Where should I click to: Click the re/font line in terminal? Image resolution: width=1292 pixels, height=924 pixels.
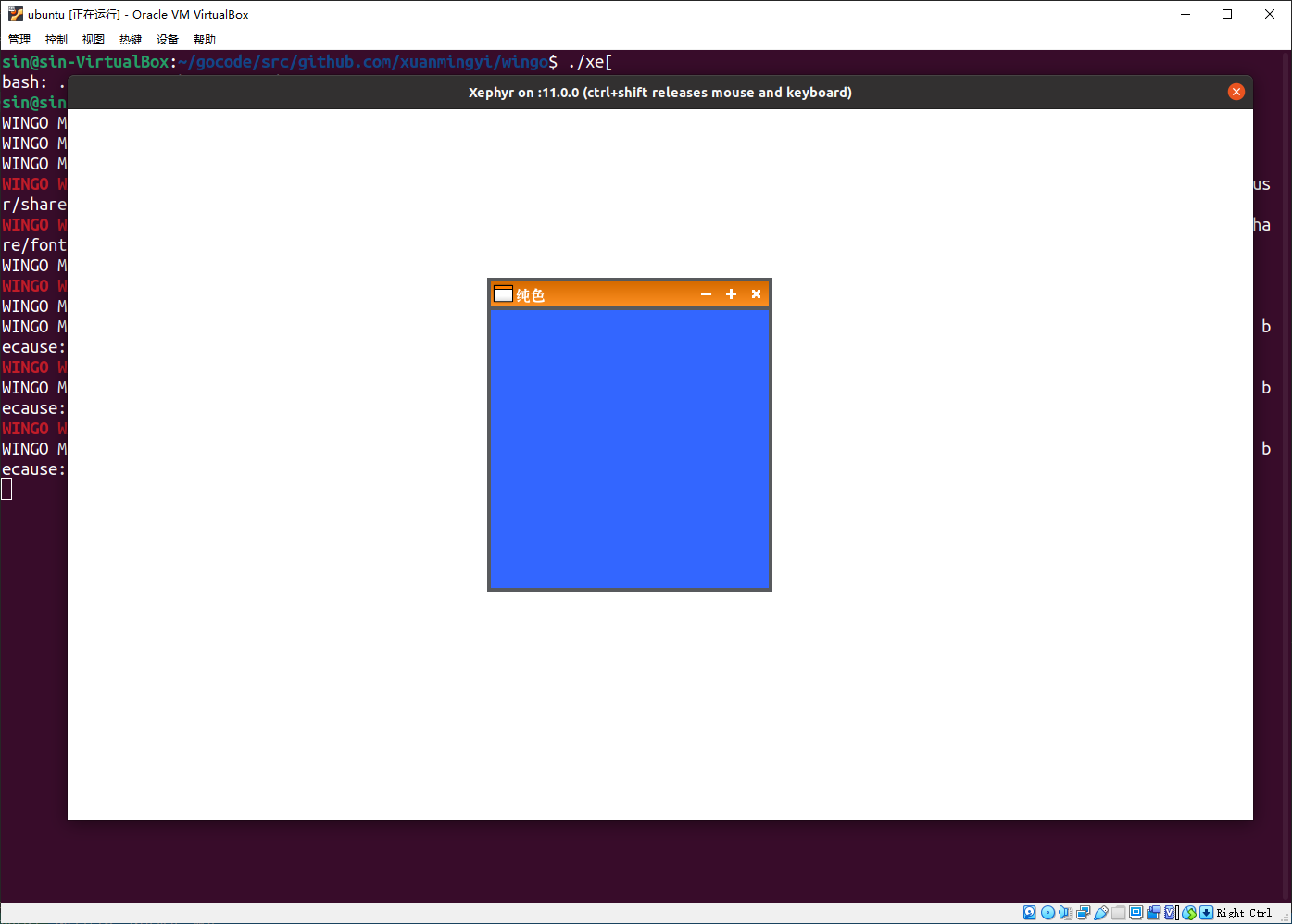click(x=34, y=245)
